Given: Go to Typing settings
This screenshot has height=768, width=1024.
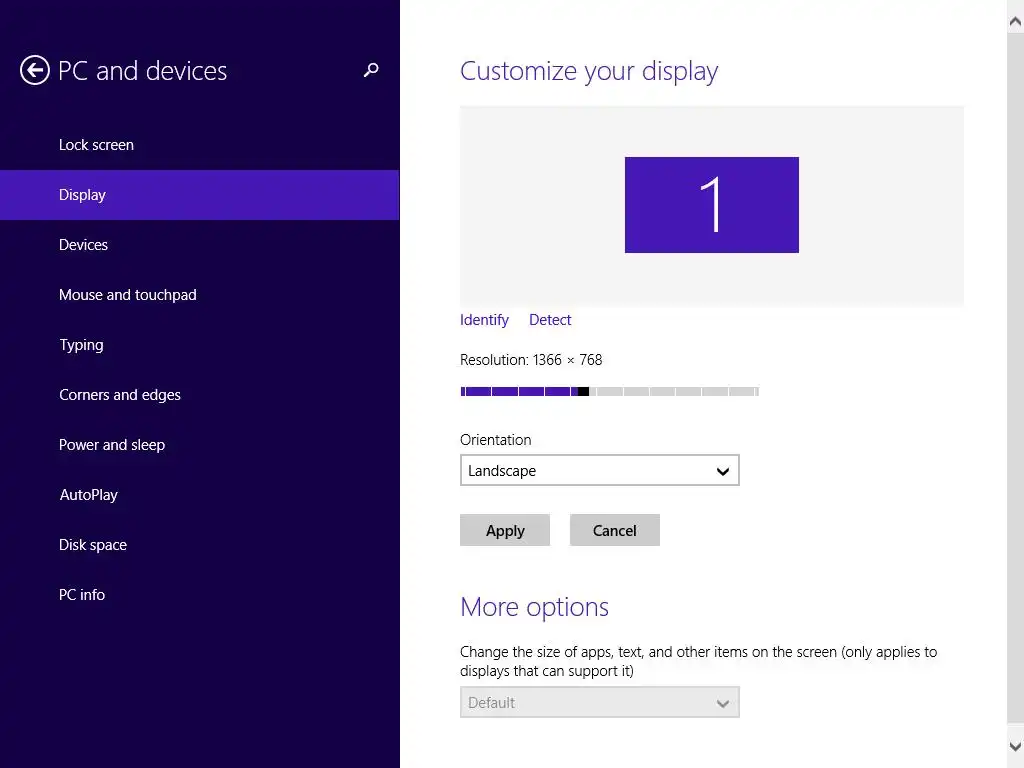Looking at the screenshot, I should [x=199, y=345].
